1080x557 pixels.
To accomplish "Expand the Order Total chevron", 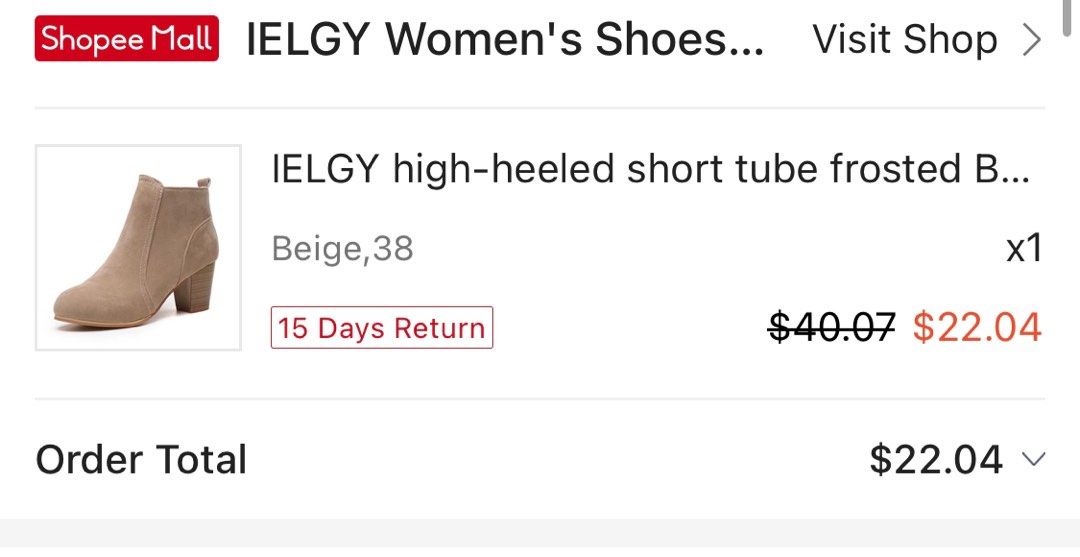I will tap(1033, 459).
